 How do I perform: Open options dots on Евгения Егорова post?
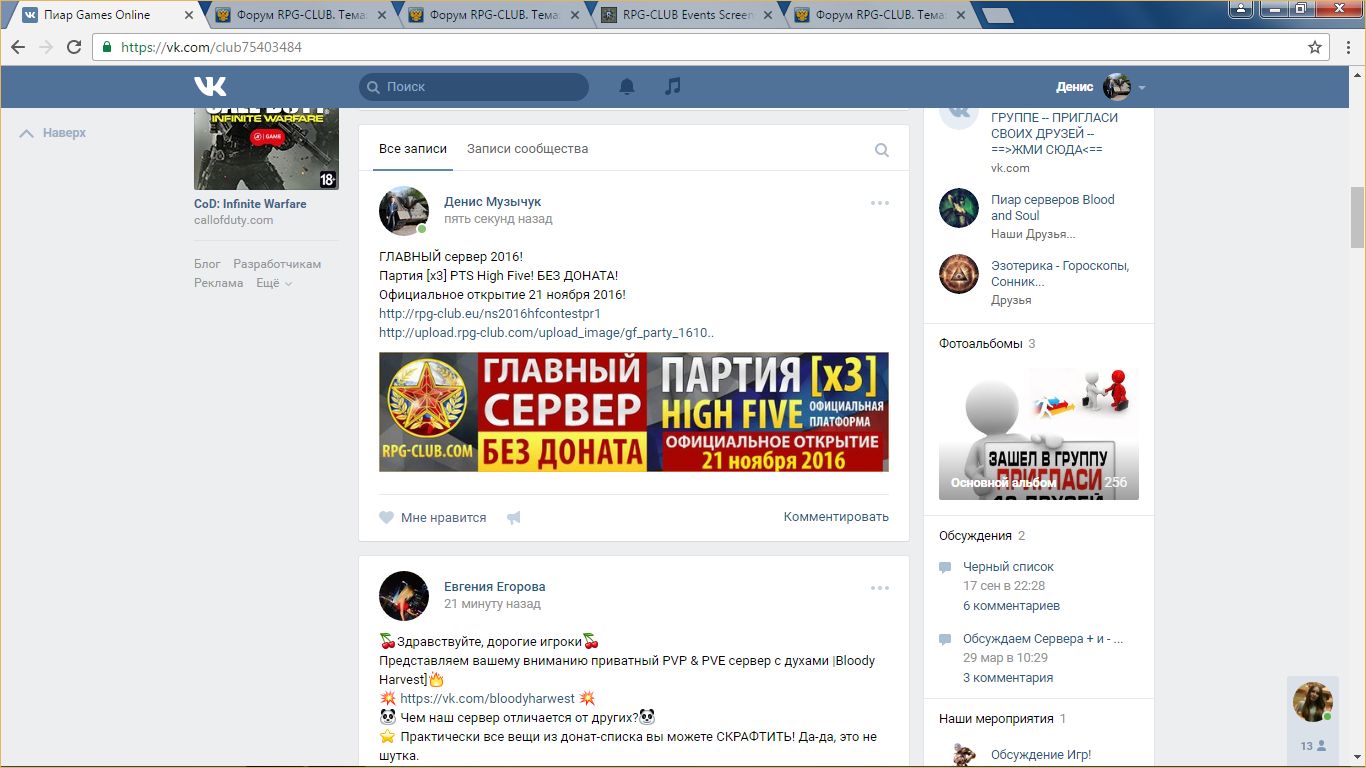pyautogui.click(x=880, y=588)
